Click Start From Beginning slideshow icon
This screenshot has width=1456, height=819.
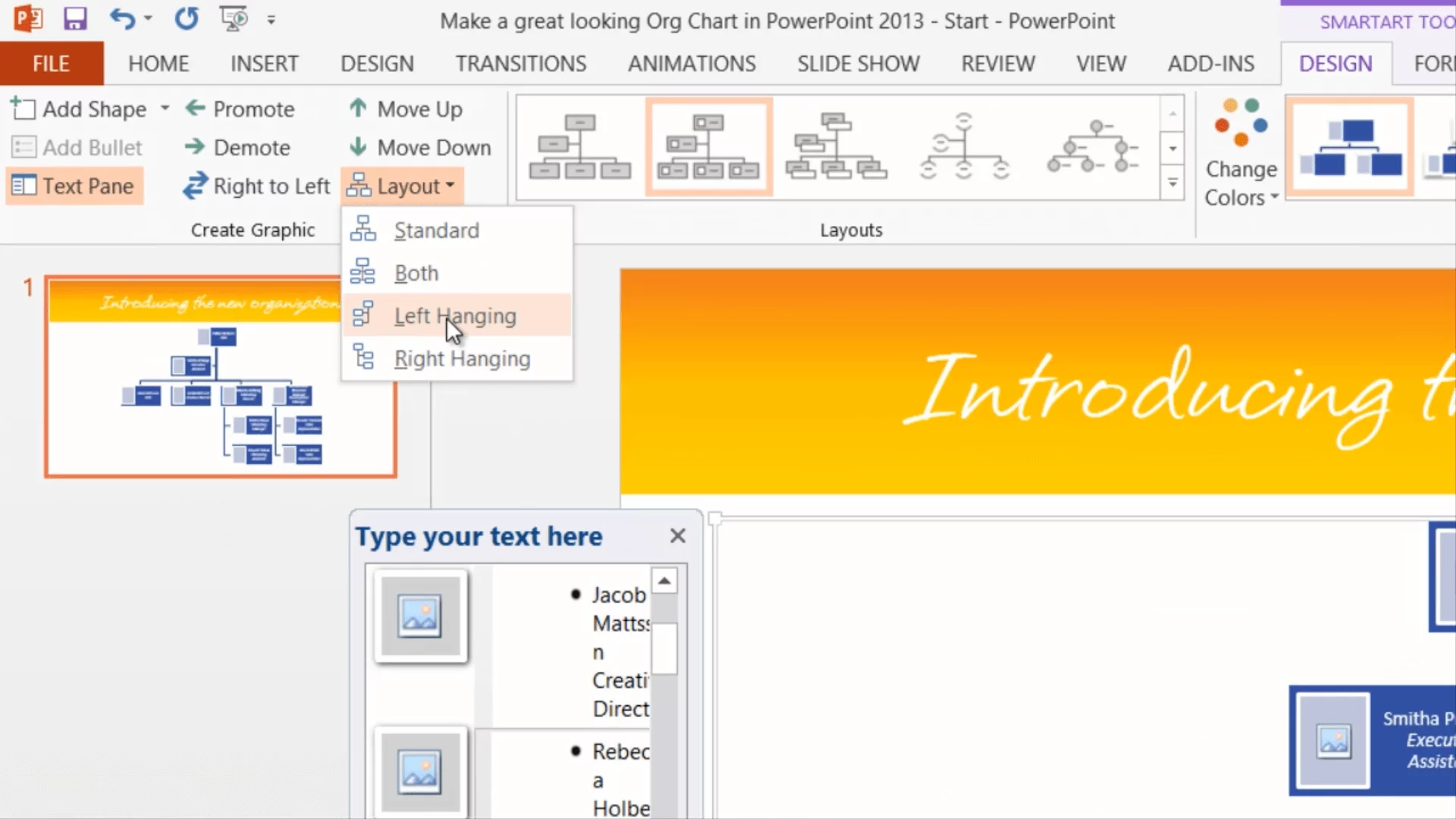coord(234,18)
